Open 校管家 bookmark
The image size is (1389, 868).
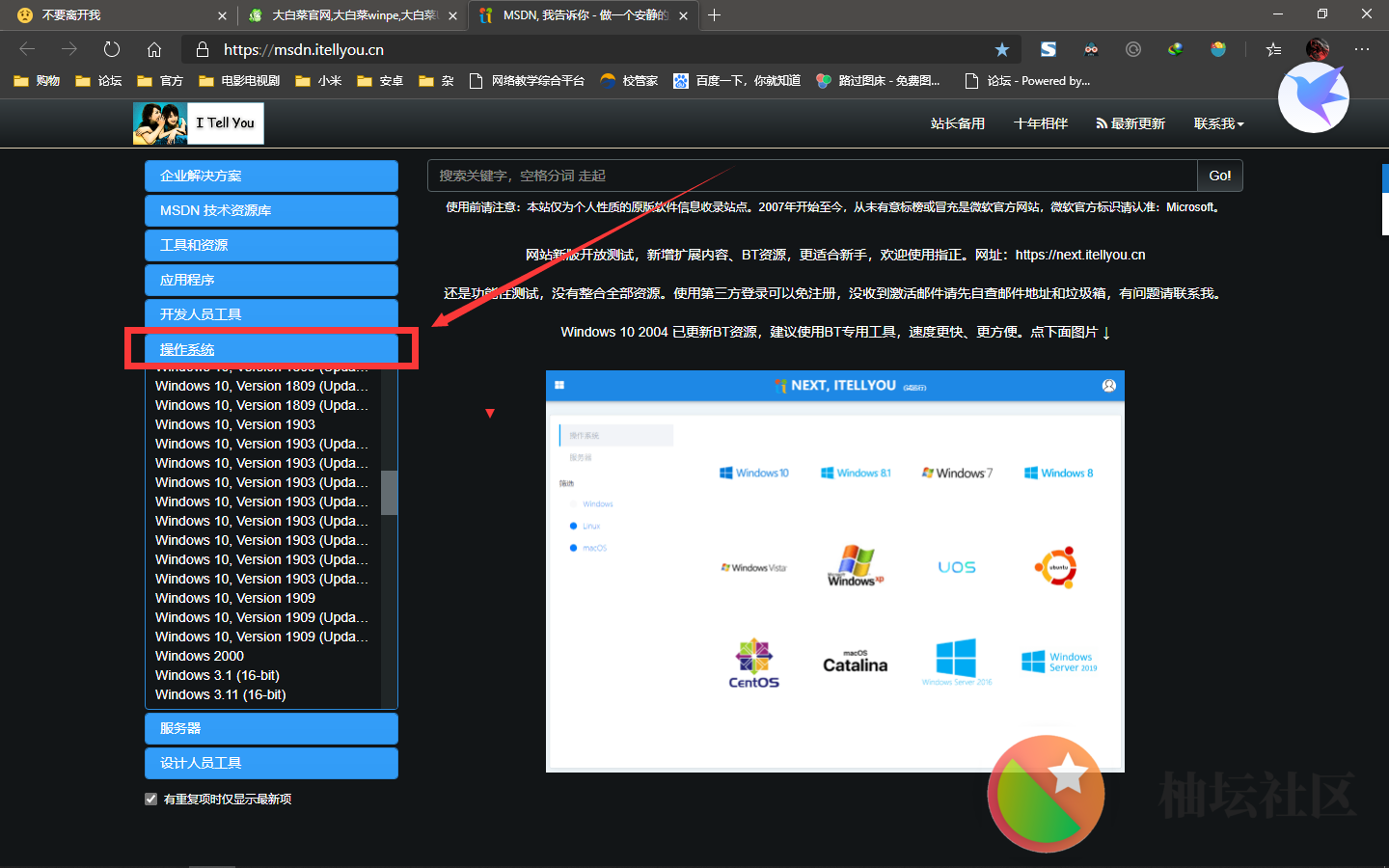tap(629, 81)
